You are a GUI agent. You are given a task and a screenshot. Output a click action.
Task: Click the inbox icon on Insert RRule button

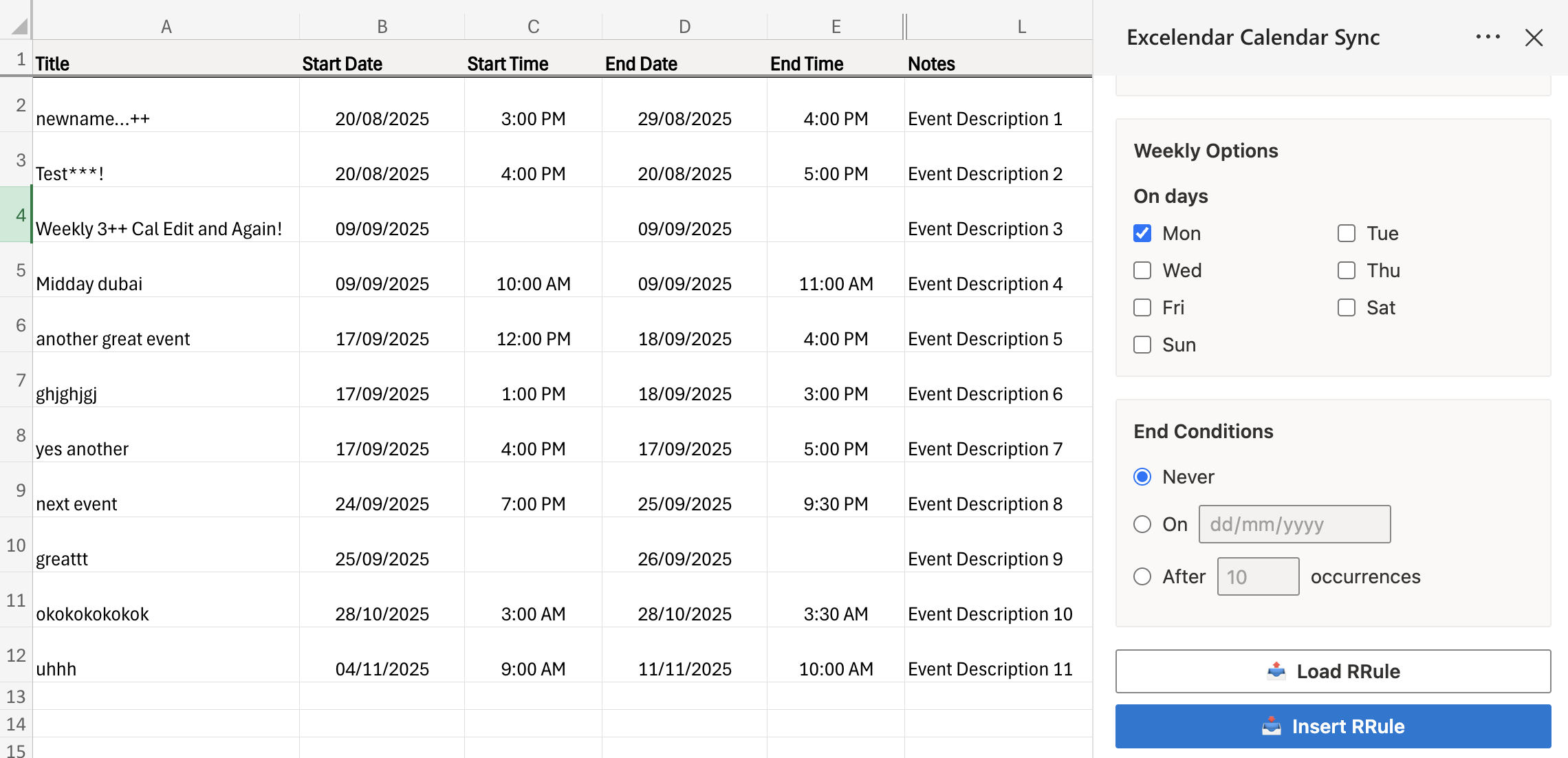point(1273,726)
